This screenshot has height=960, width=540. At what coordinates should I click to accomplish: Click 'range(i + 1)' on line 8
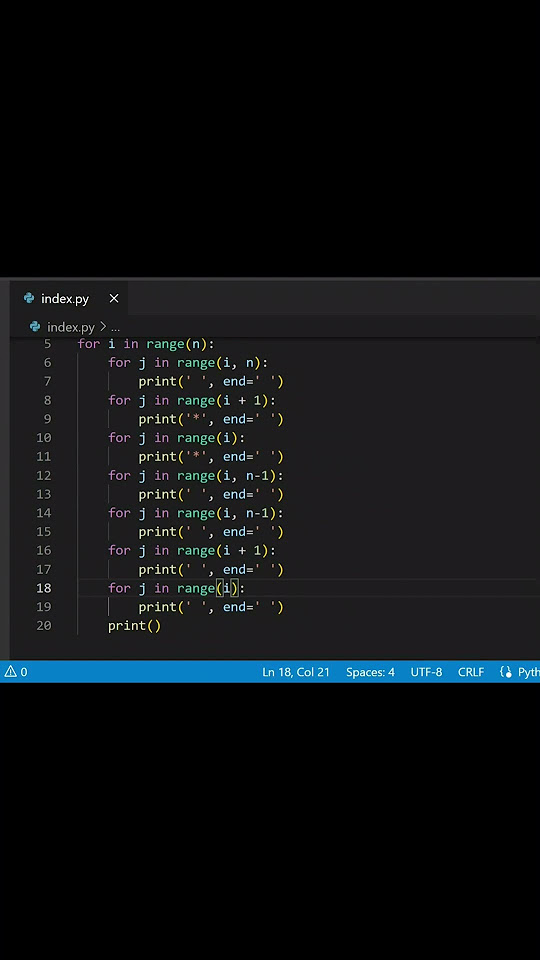223,400
